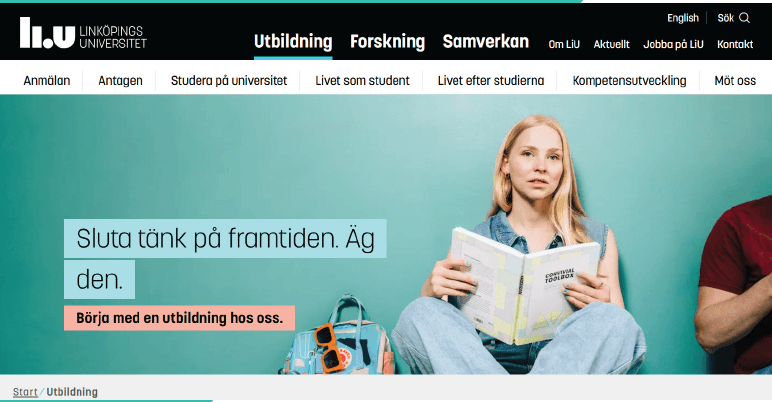Open the Om LiU page
Viewport: 772px width, 402px height.
[564, 44]
